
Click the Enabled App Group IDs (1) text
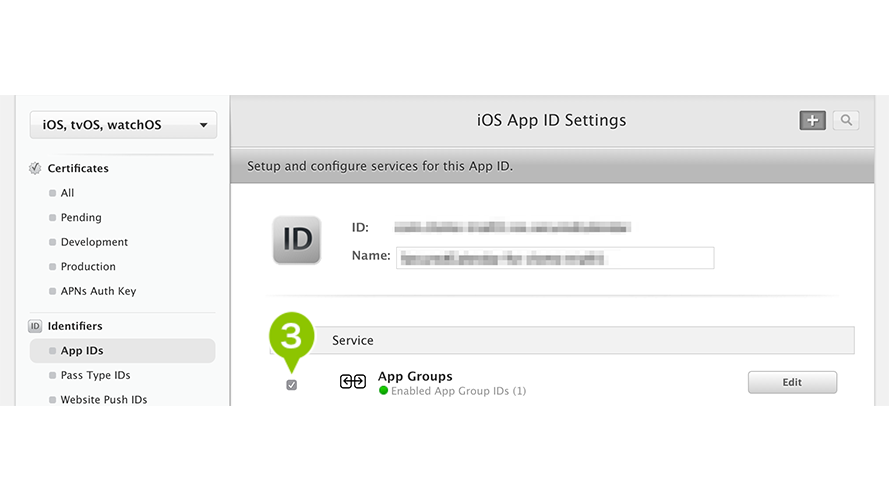[458, 391]
